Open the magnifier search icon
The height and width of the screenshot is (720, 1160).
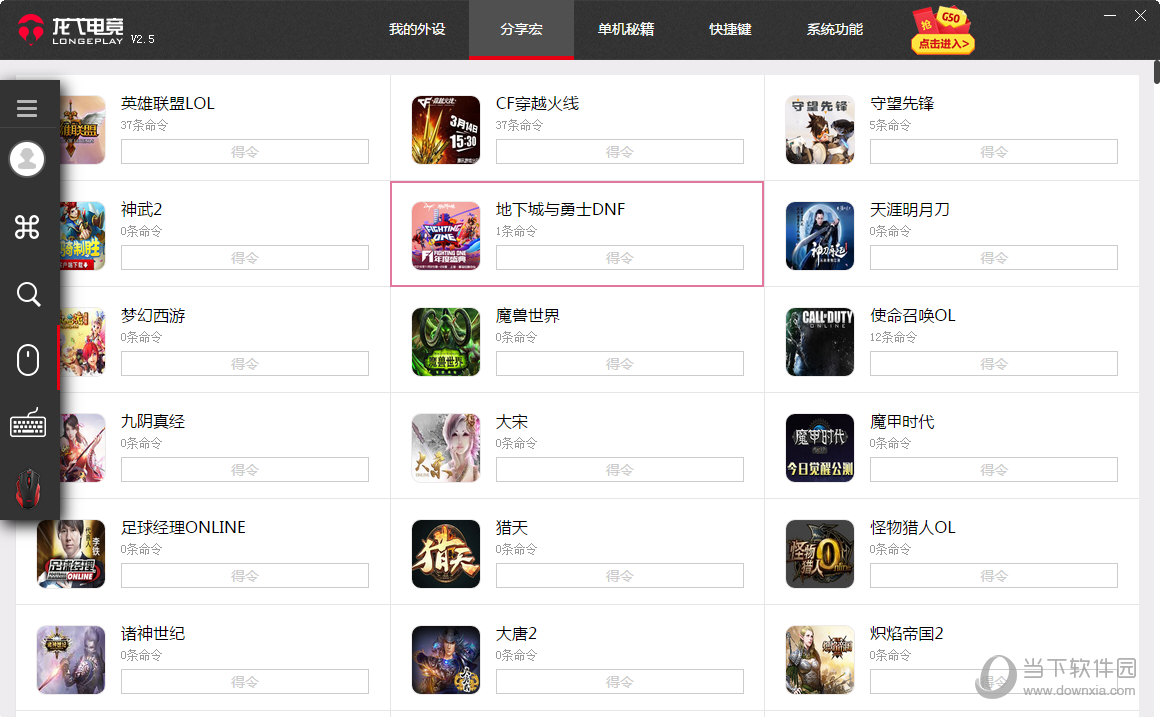[x=28, y=295]
